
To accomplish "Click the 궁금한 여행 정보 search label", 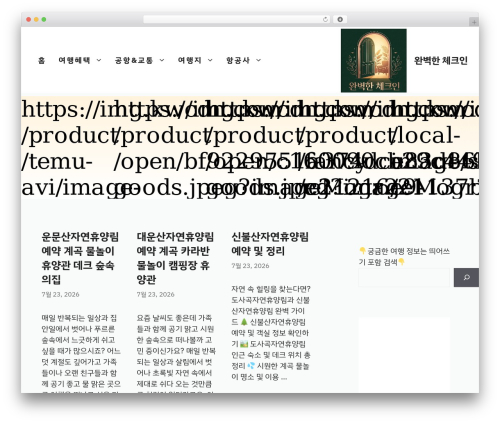I will [404, 256].
